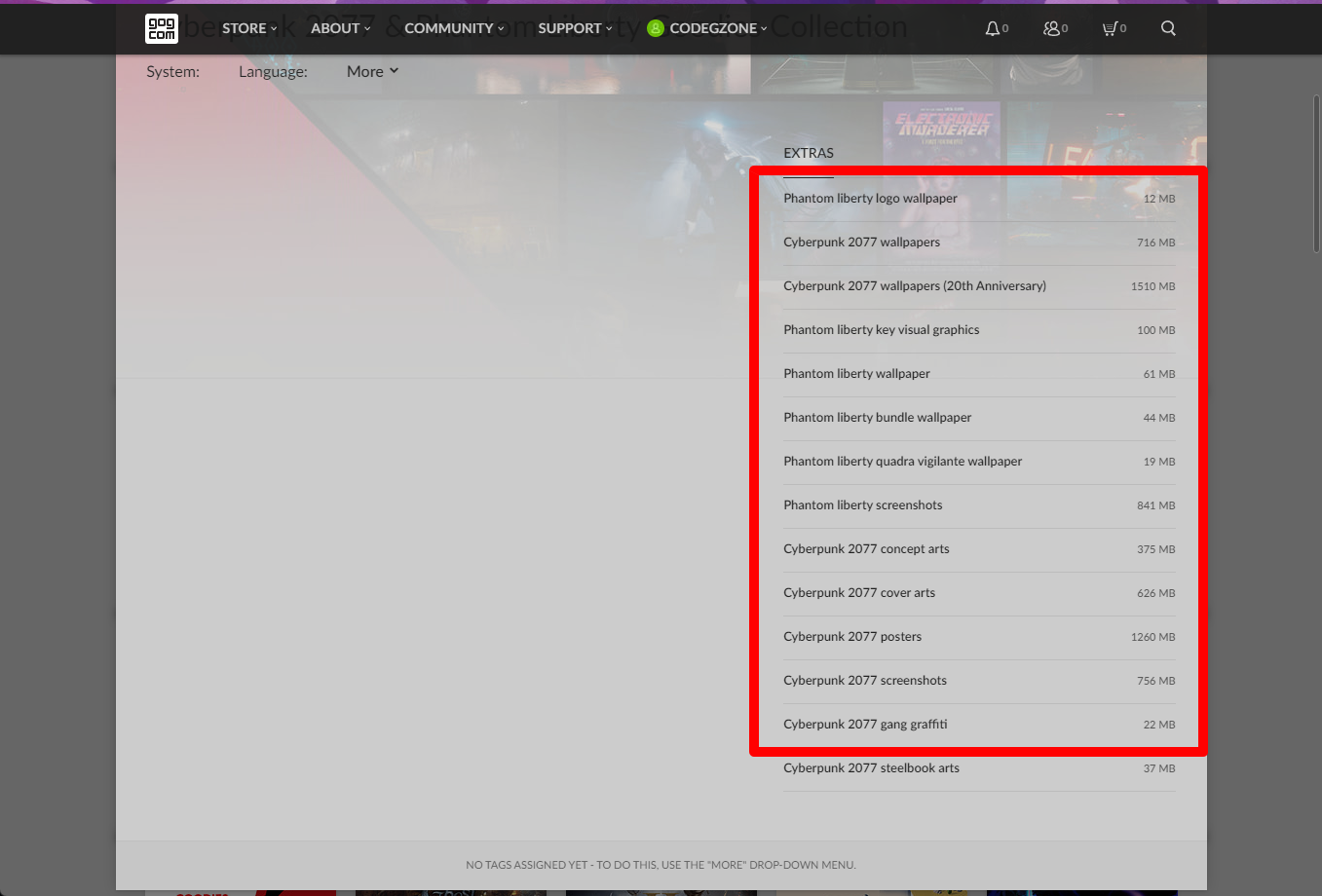This screenshot has width=1322, height=896.
Task: Open the More drop-down menu
Action: 372,71
